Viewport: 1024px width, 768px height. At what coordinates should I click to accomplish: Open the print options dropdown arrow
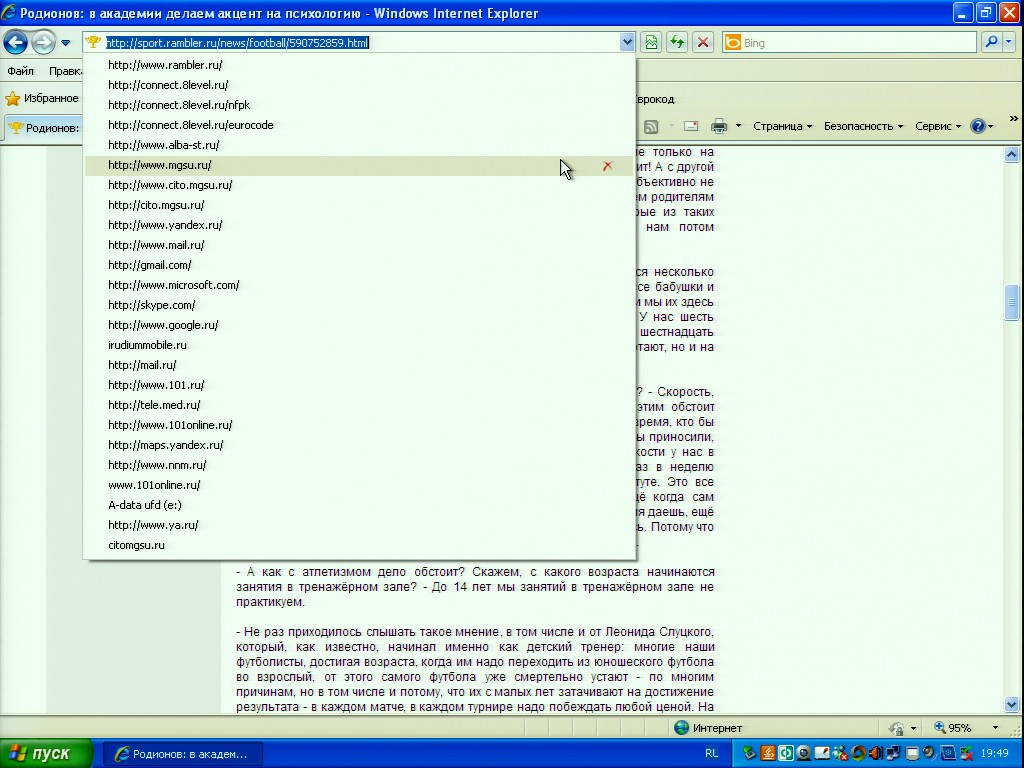[x=739, y=126]
